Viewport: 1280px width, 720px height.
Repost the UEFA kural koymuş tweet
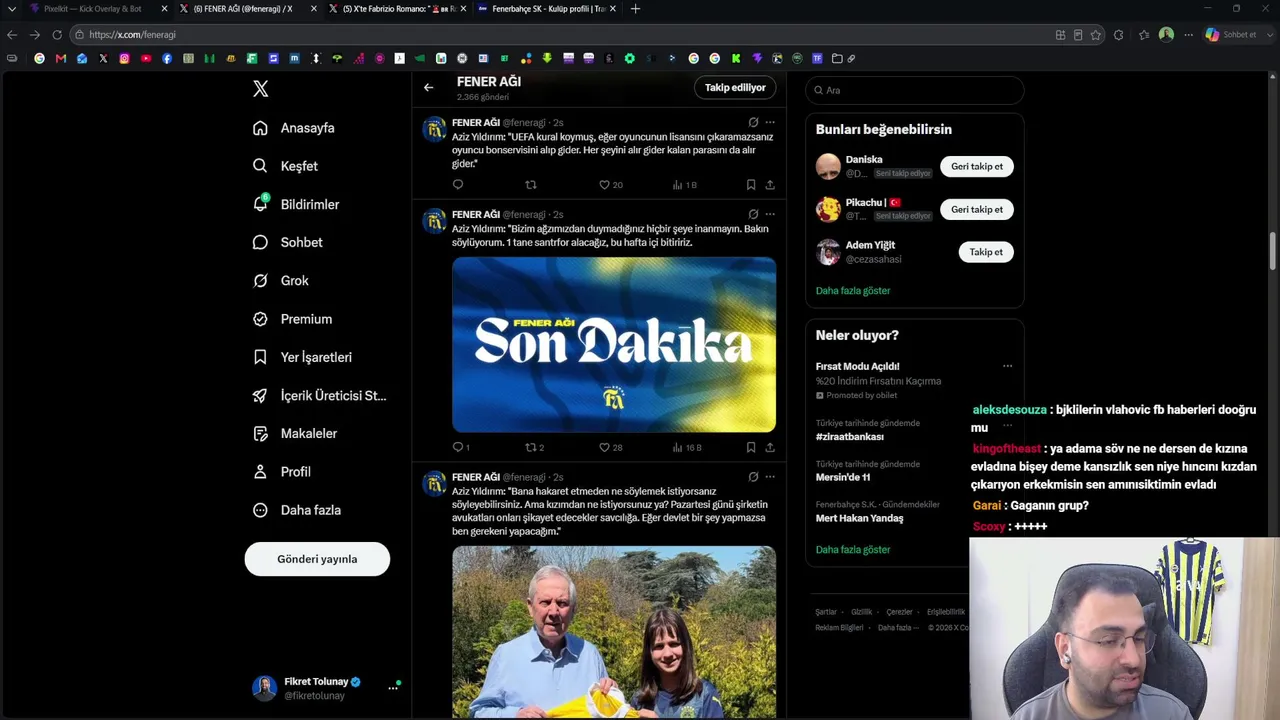(x=531, y=185)
